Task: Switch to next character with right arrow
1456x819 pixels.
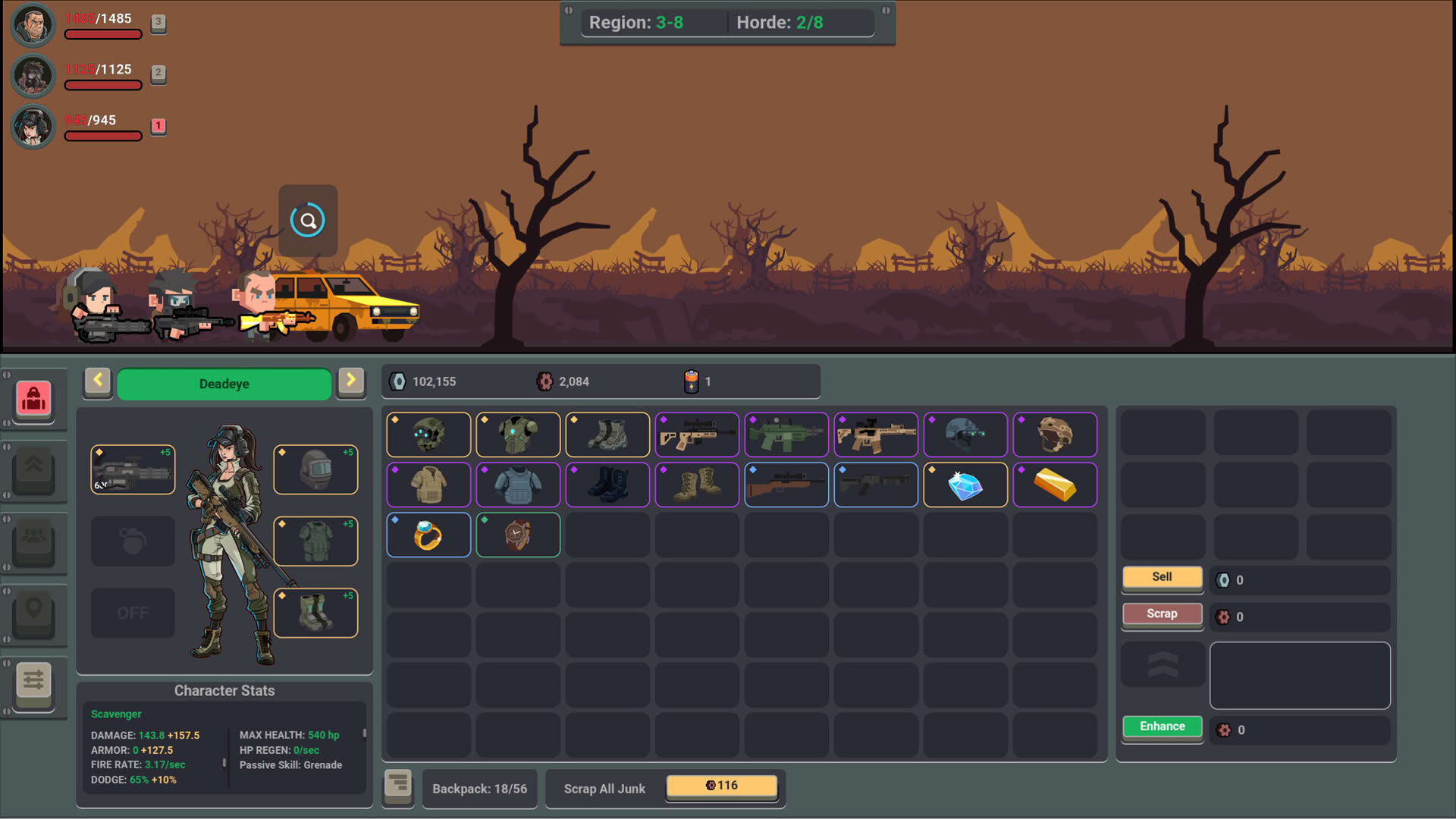Action: (x=351, y=381)
